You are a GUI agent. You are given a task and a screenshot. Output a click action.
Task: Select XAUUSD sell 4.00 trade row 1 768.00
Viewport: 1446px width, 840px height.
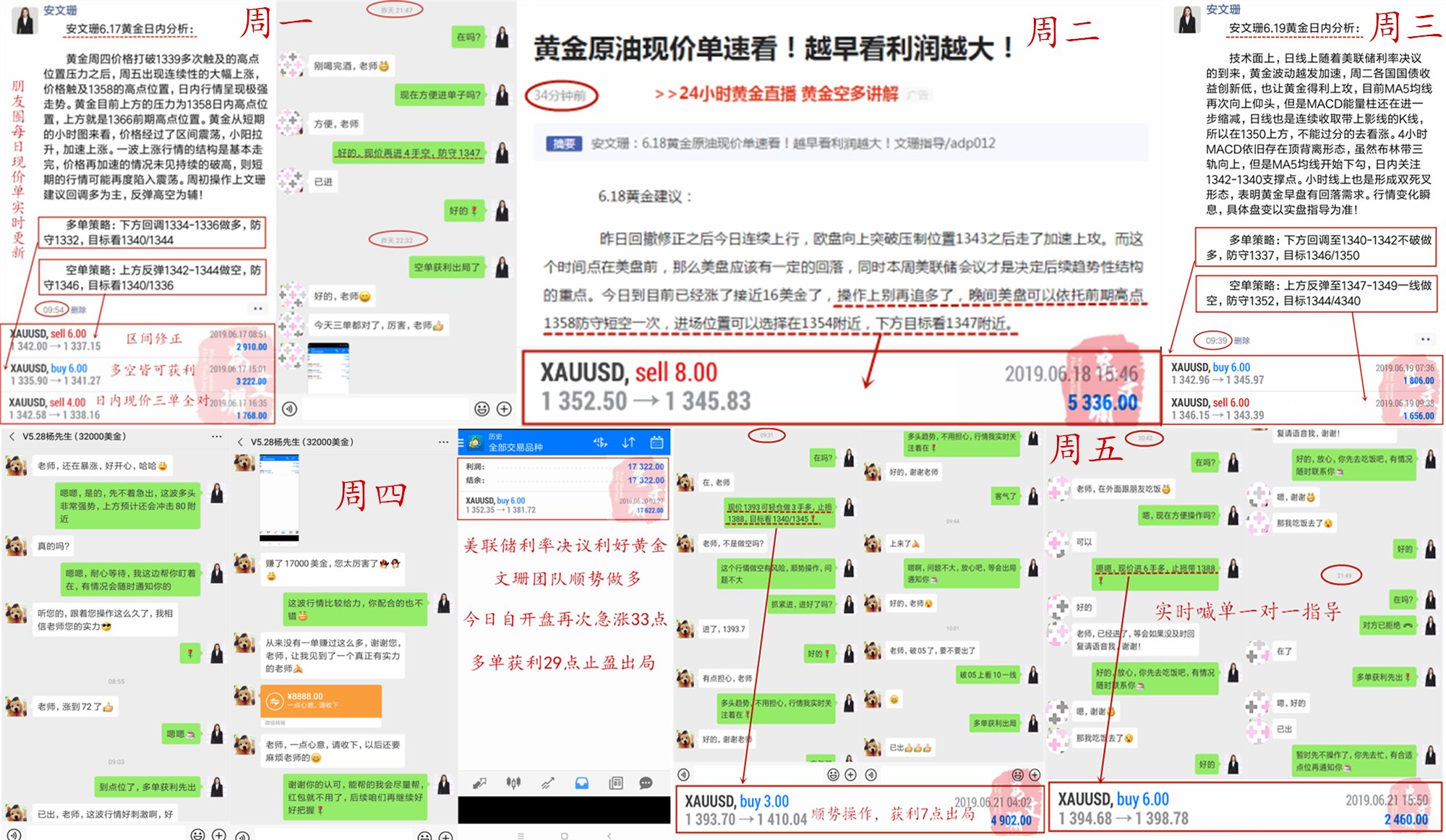coord(138,408)
